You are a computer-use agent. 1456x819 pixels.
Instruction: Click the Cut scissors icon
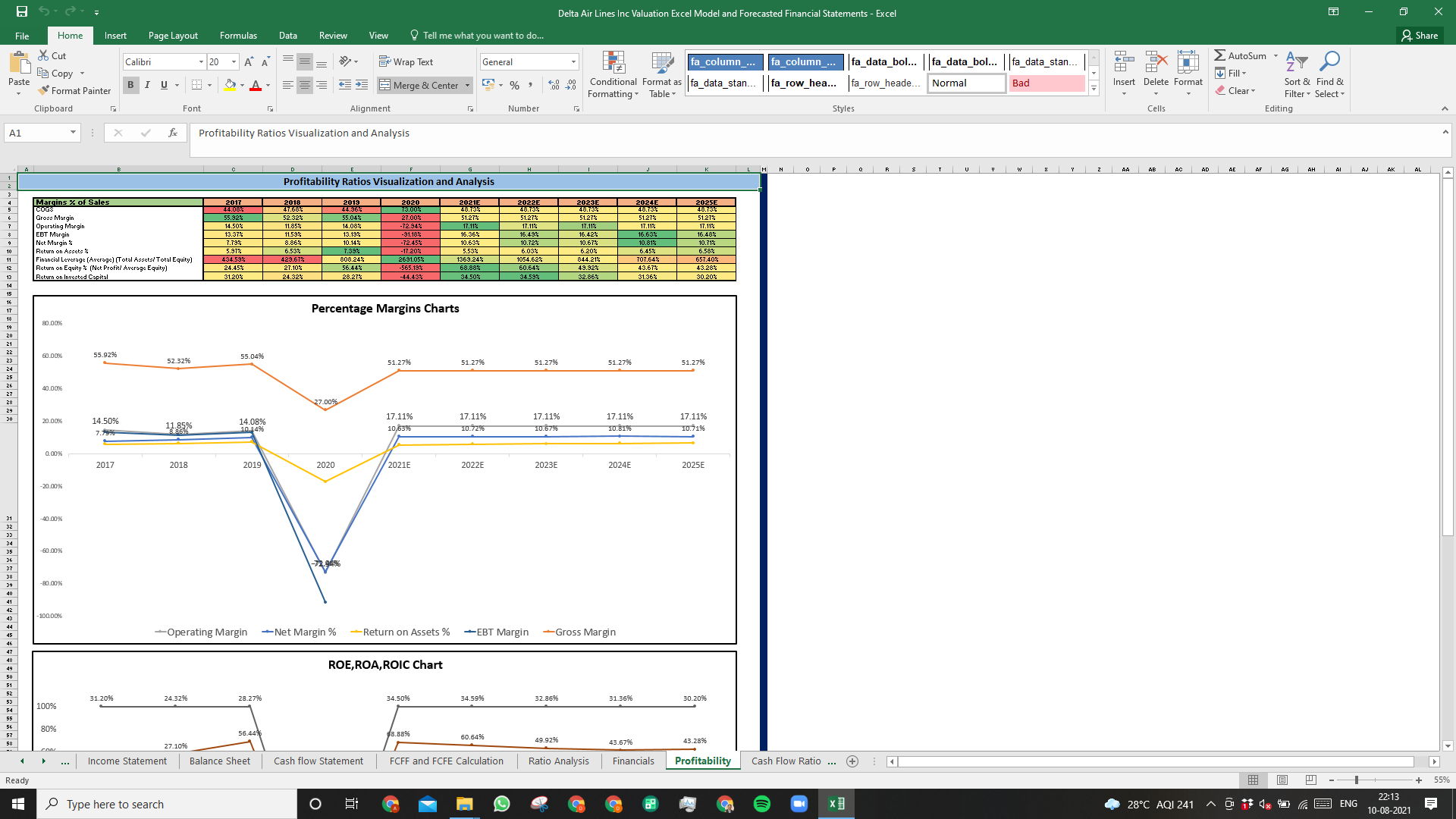[43, 55]
